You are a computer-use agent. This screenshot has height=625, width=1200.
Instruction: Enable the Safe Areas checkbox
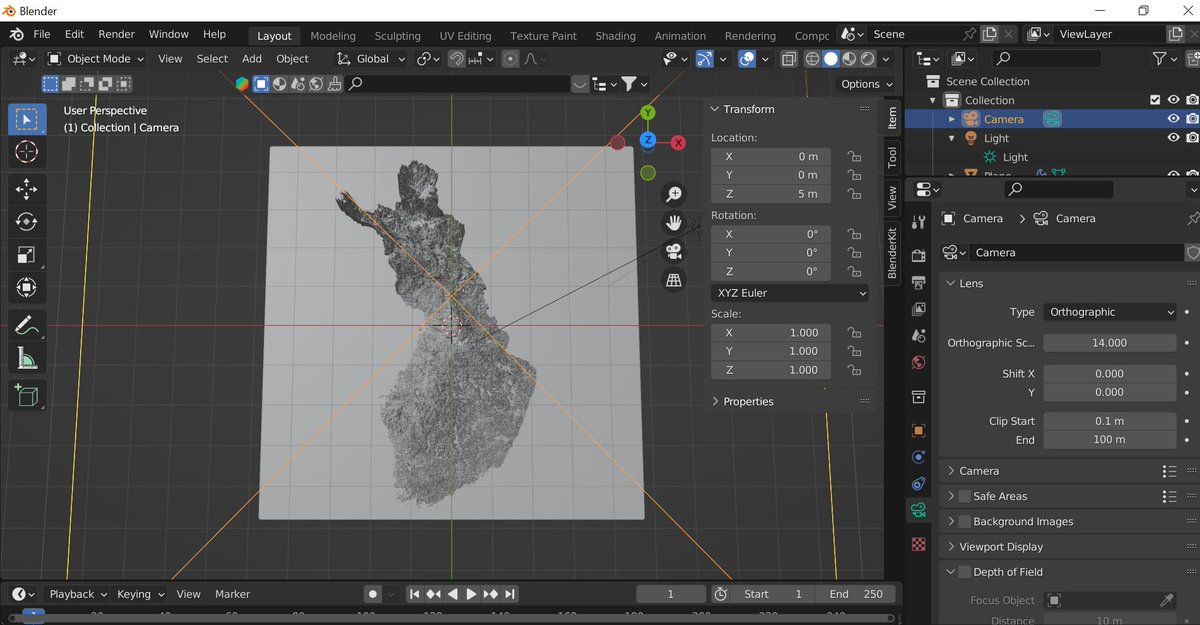coord(964,496)
